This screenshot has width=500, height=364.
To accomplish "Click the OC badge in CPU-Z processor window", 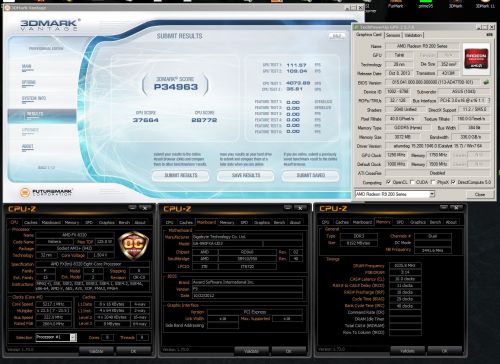I will click(134, 245).
